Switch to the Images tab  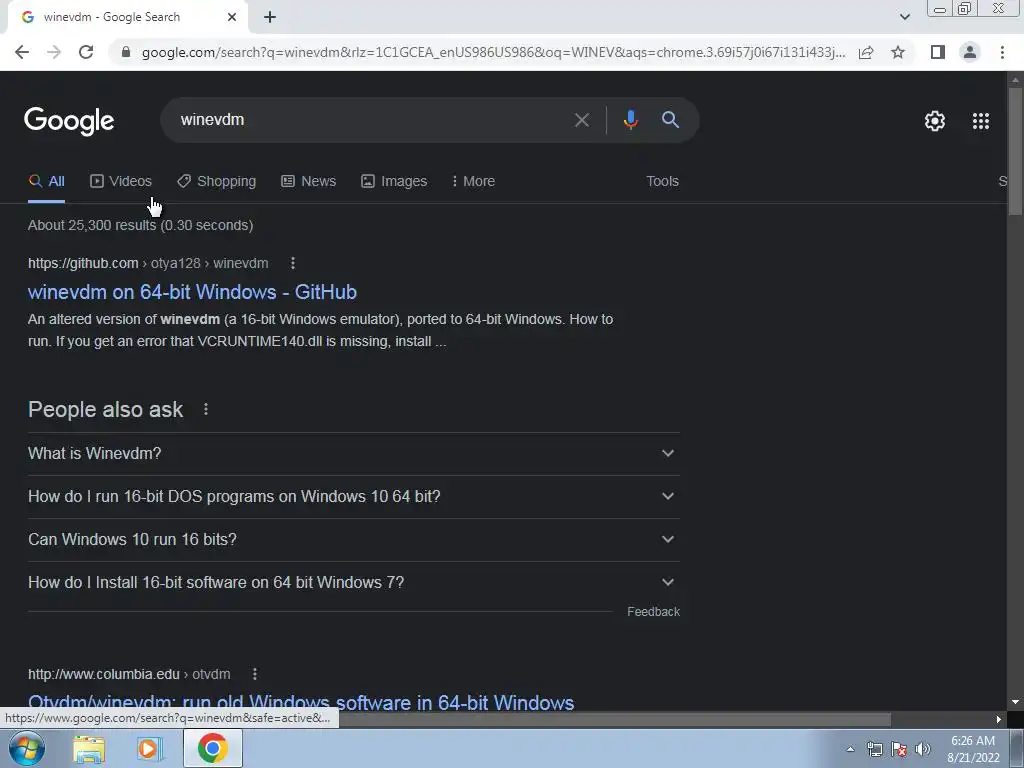[x=394, y=182]
